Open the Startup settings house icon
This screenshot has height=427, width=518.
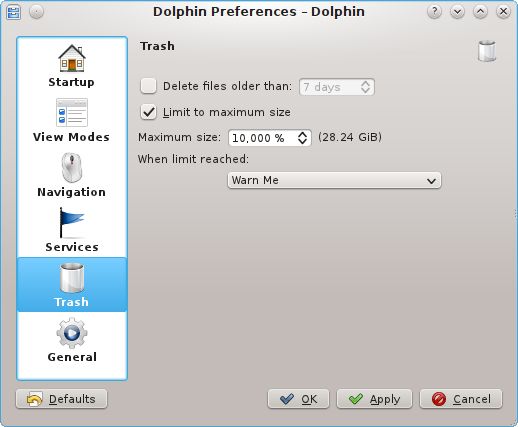point(72,58)
